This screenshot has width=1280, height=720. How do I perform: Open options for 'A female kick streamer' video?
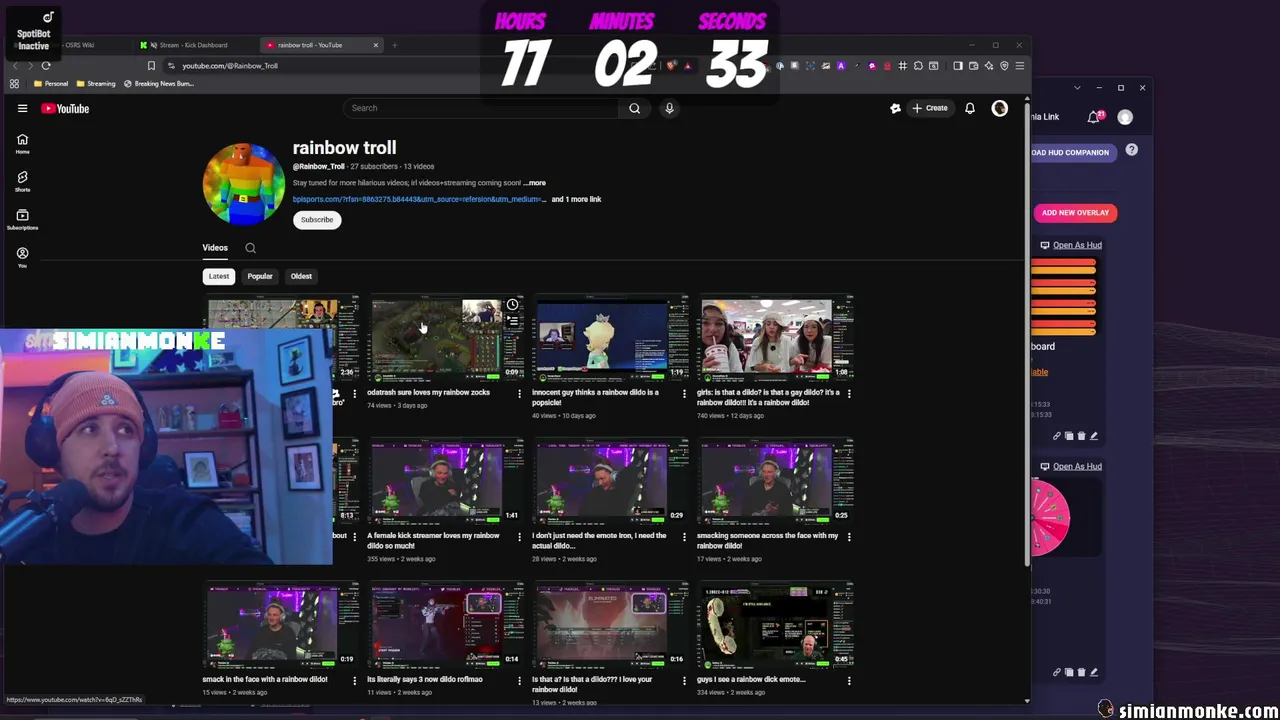pyautogui.click(x=519, y=537)
